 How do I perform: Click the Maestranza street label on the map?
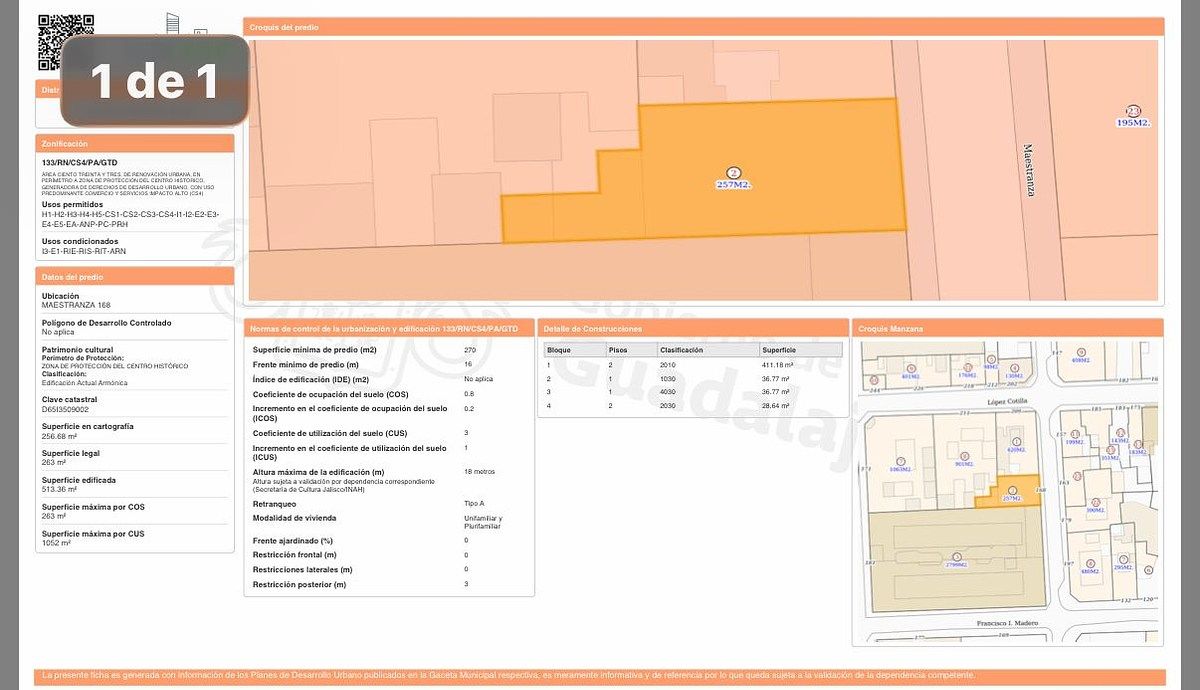coord(1027,170)
